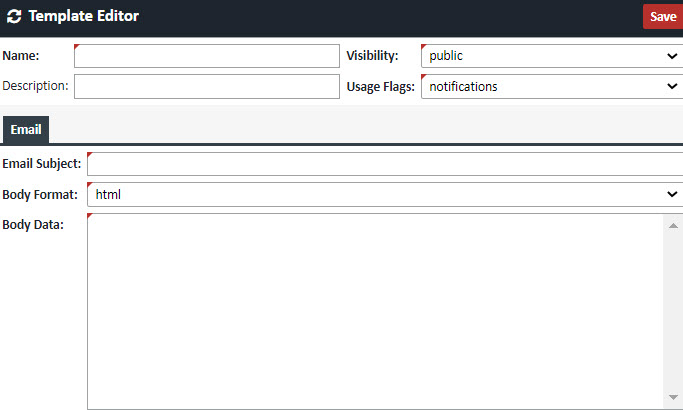Screen dimensions: 683x410
Task: Select the Description label text
Action: point(35,86)
